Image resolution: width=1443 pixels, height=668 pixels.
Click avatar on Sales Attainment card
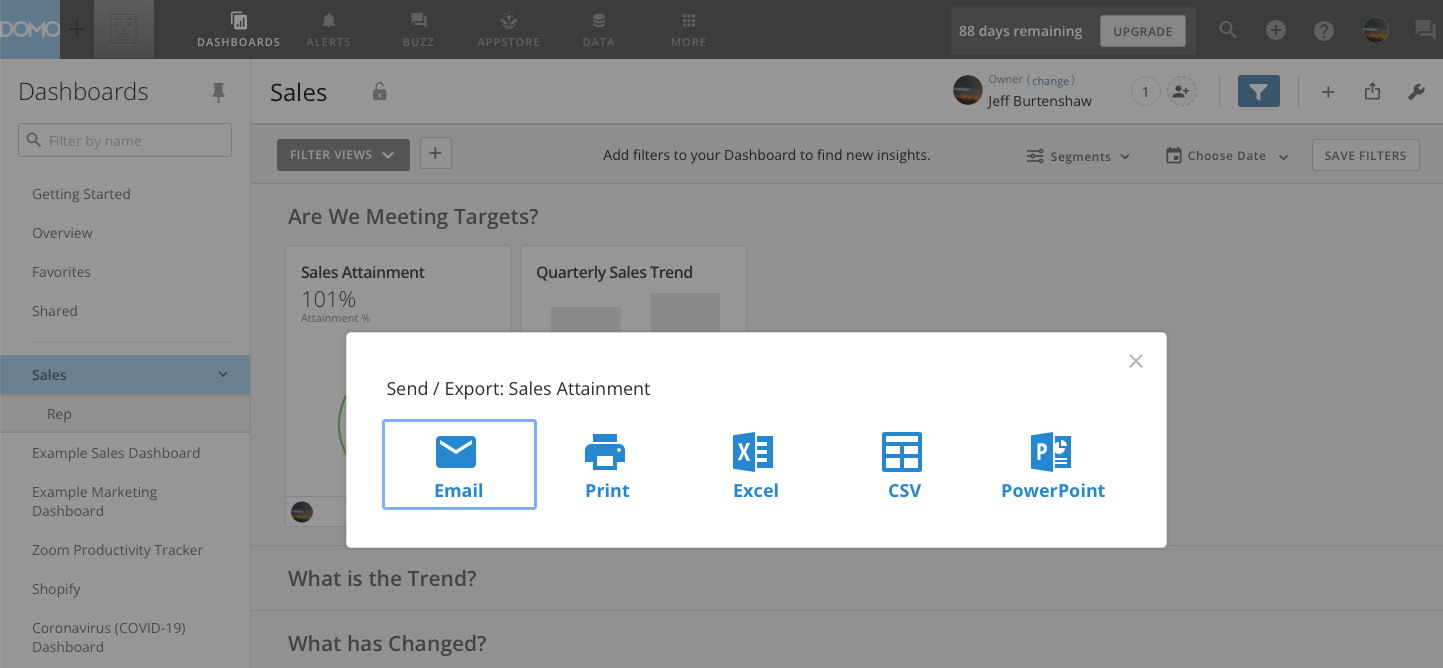pos(302,512)
